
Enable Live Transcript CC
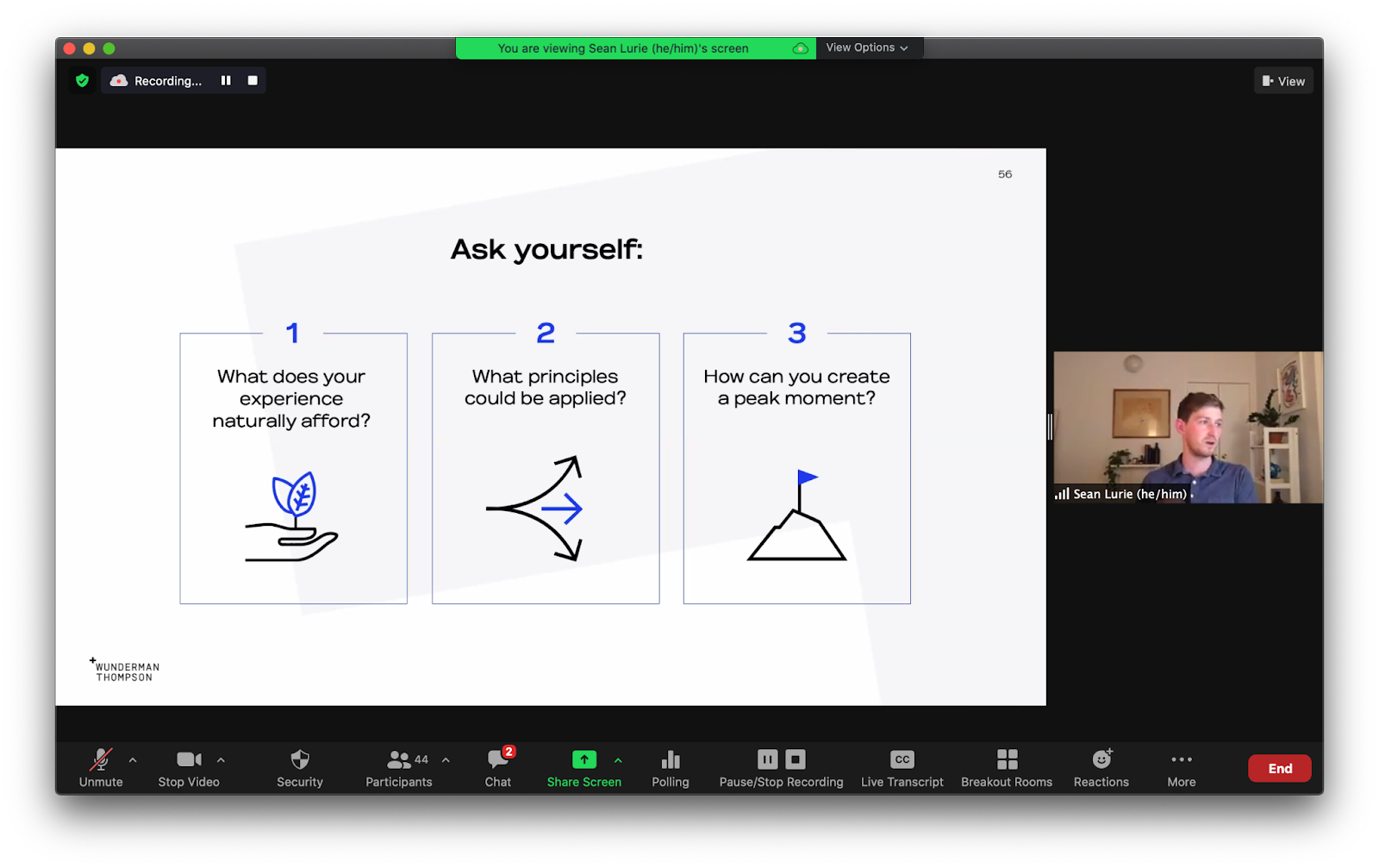pyautogui.click(x=902, y=767)
